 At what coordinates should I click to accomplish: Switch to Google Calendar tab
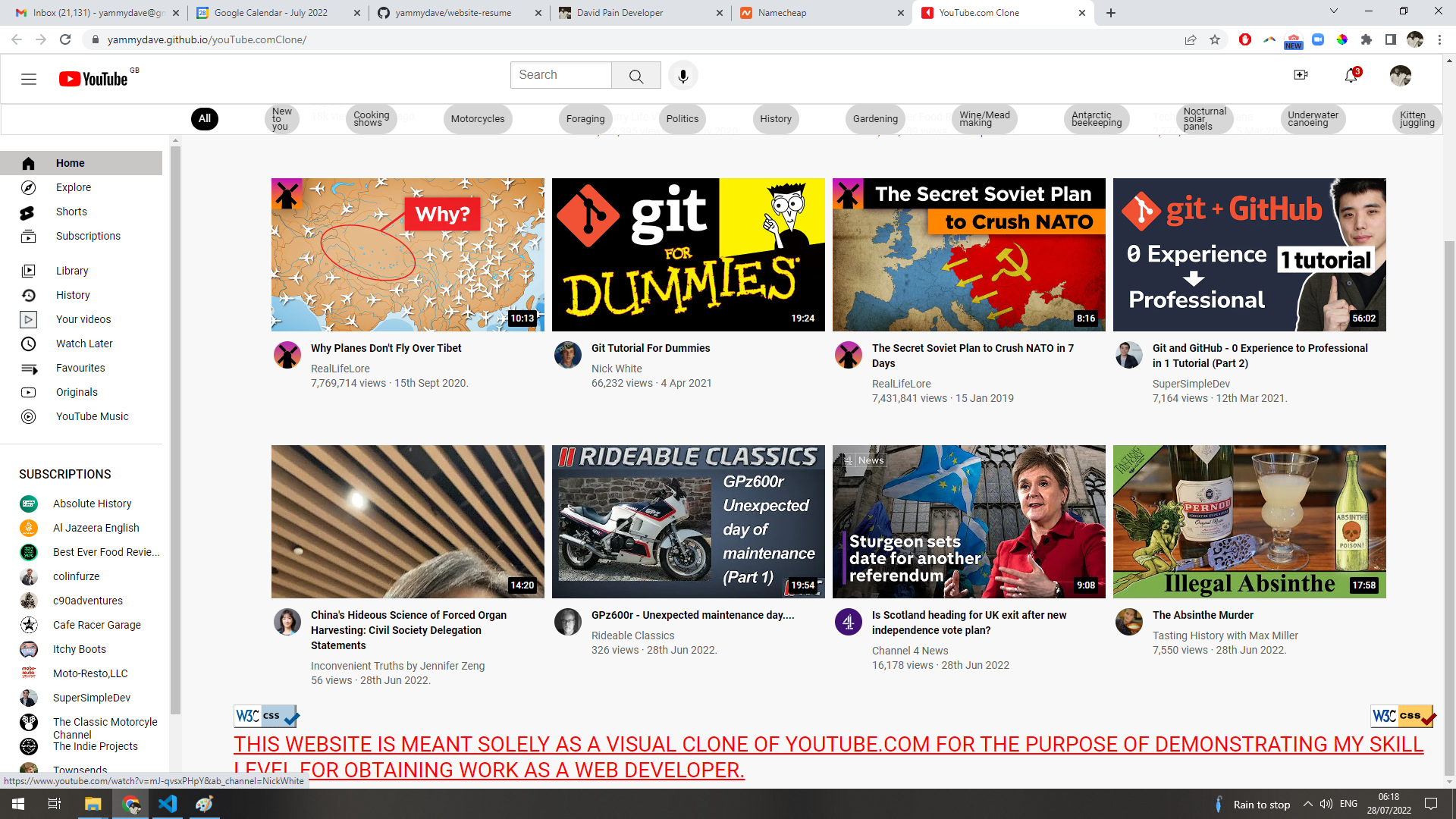point(278,13)
